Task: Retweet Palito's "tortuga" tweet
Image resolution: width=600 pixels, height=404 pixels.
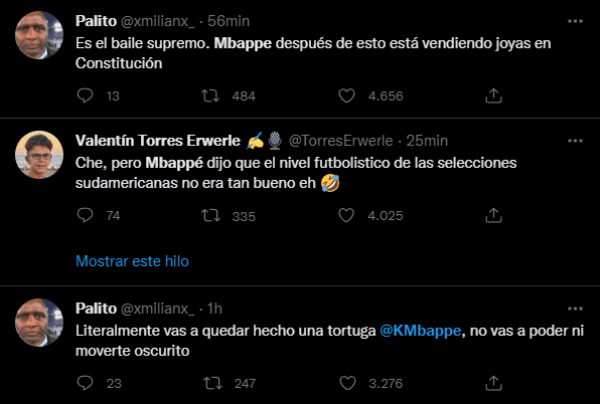Action: coord(211,382)
